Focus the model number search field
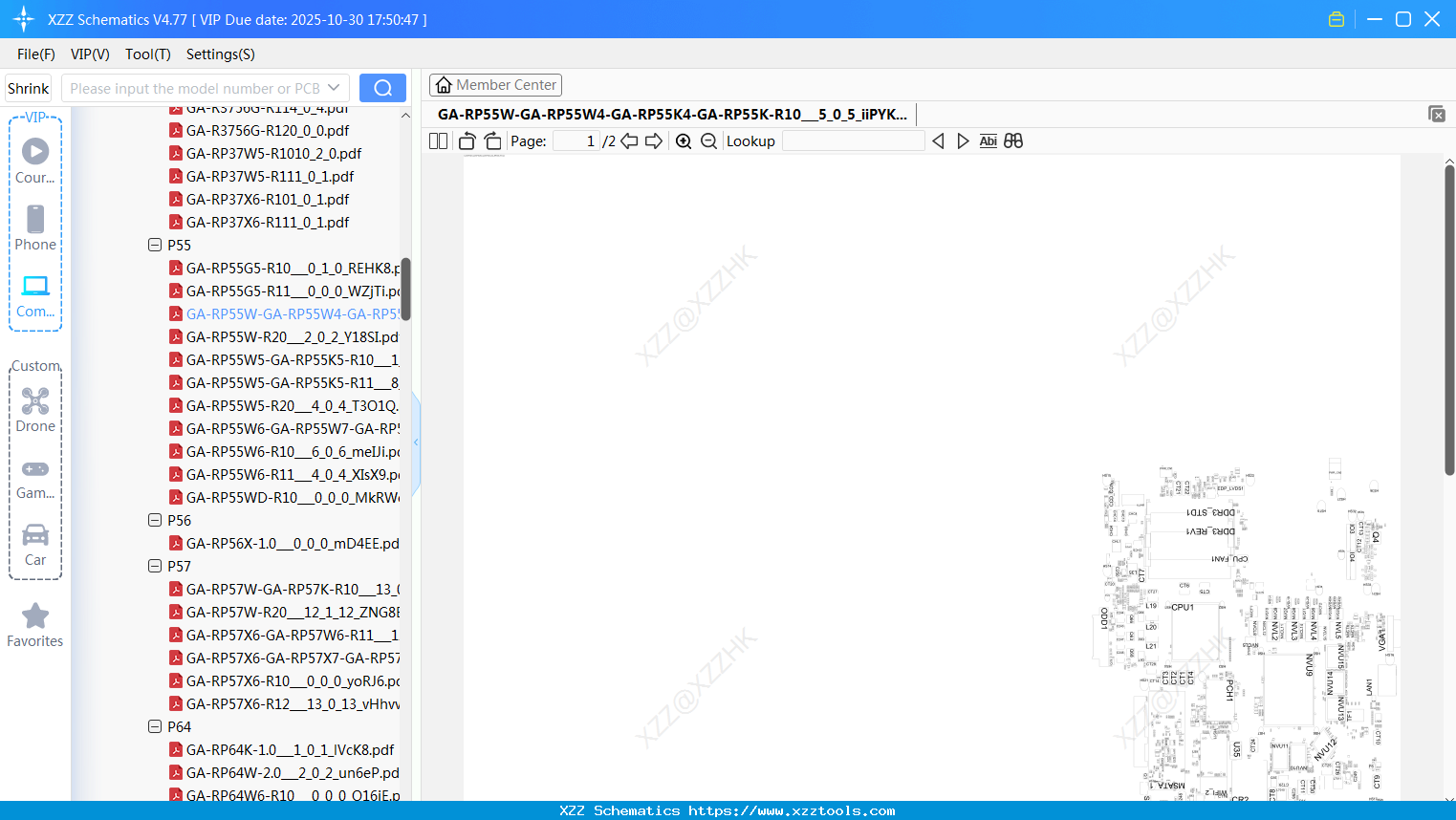This screenshot has height=820, width=1456. click(194, 88)
